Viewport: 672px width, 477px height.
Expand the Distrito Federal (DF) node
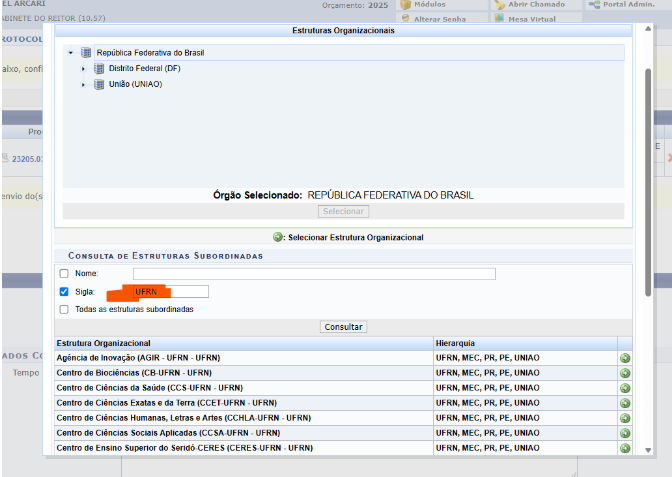[84, 69]
